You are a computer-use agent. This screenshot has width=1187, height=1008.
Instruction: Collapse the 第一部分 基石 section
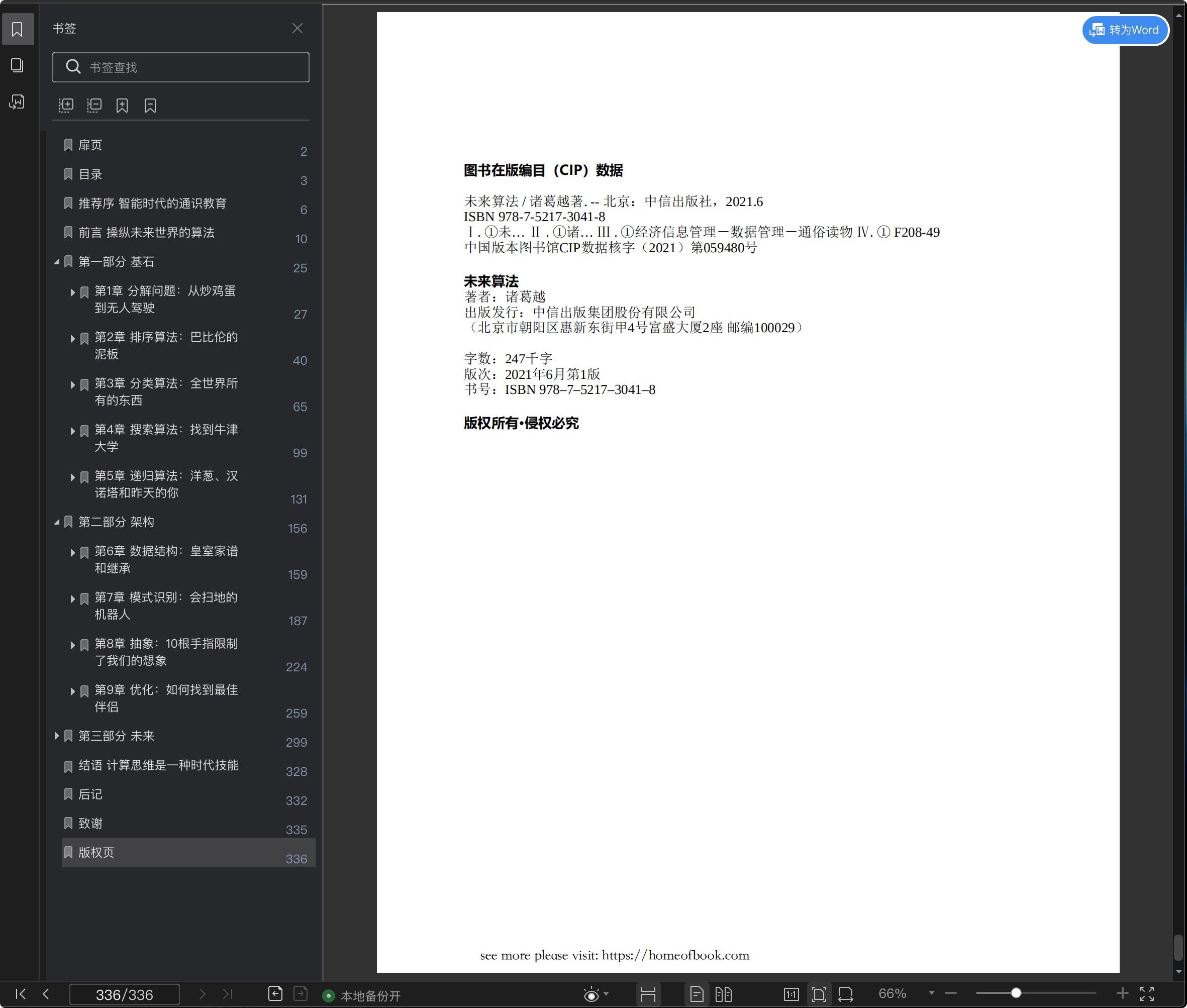[x=57, y=262]
